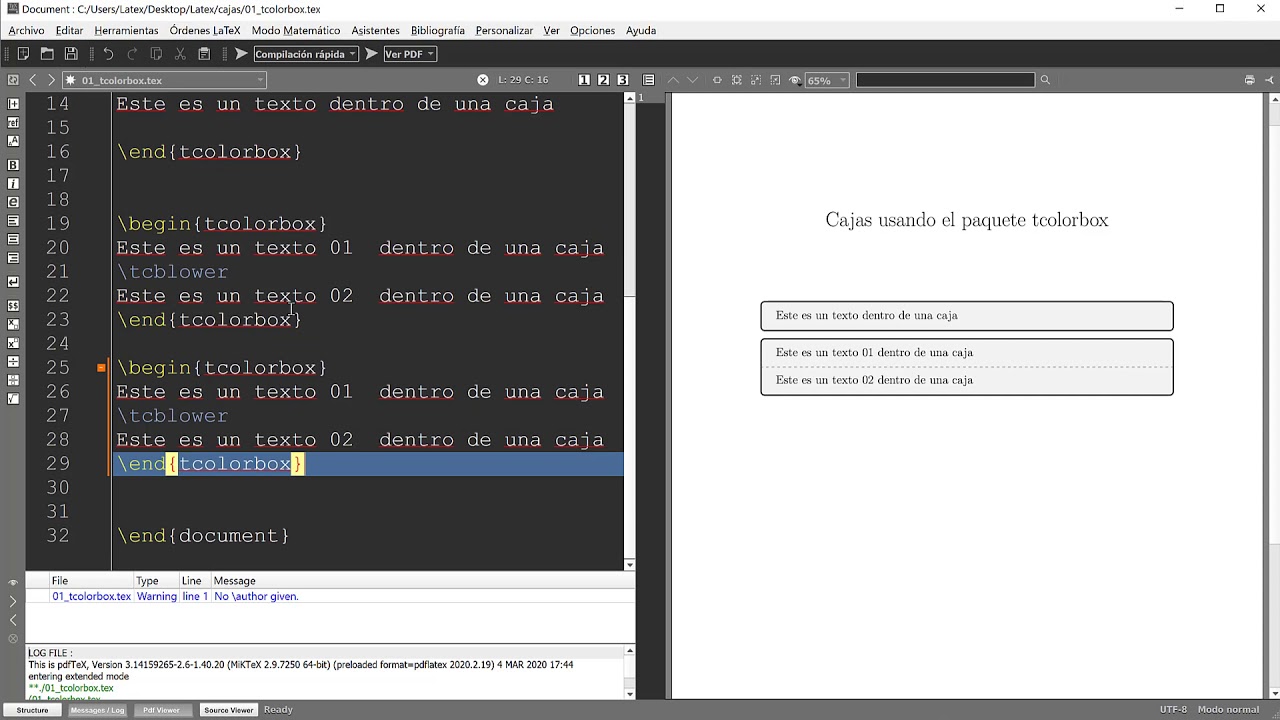1280x720 pixels.
Task: Navigate to previous document arrow
Action: click(33, 80)
